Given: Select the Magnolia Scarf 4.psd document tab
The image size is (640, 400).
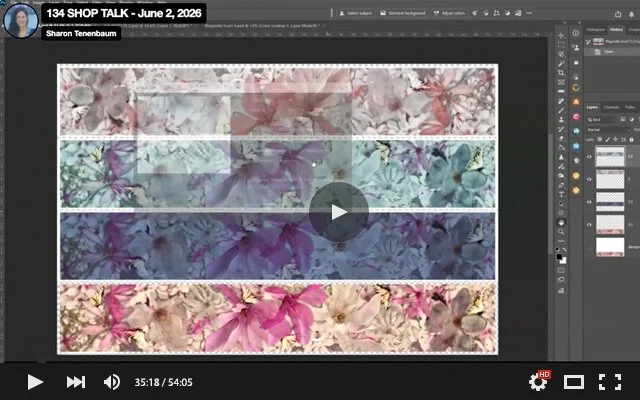Looking at the screenshot, I should [264, 25].
